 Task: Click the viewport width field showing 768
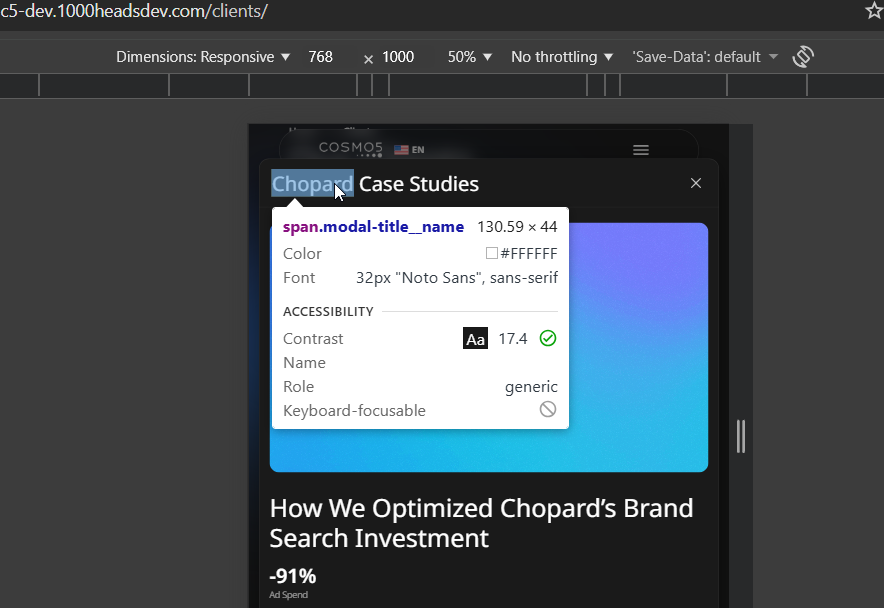point(320,57)
